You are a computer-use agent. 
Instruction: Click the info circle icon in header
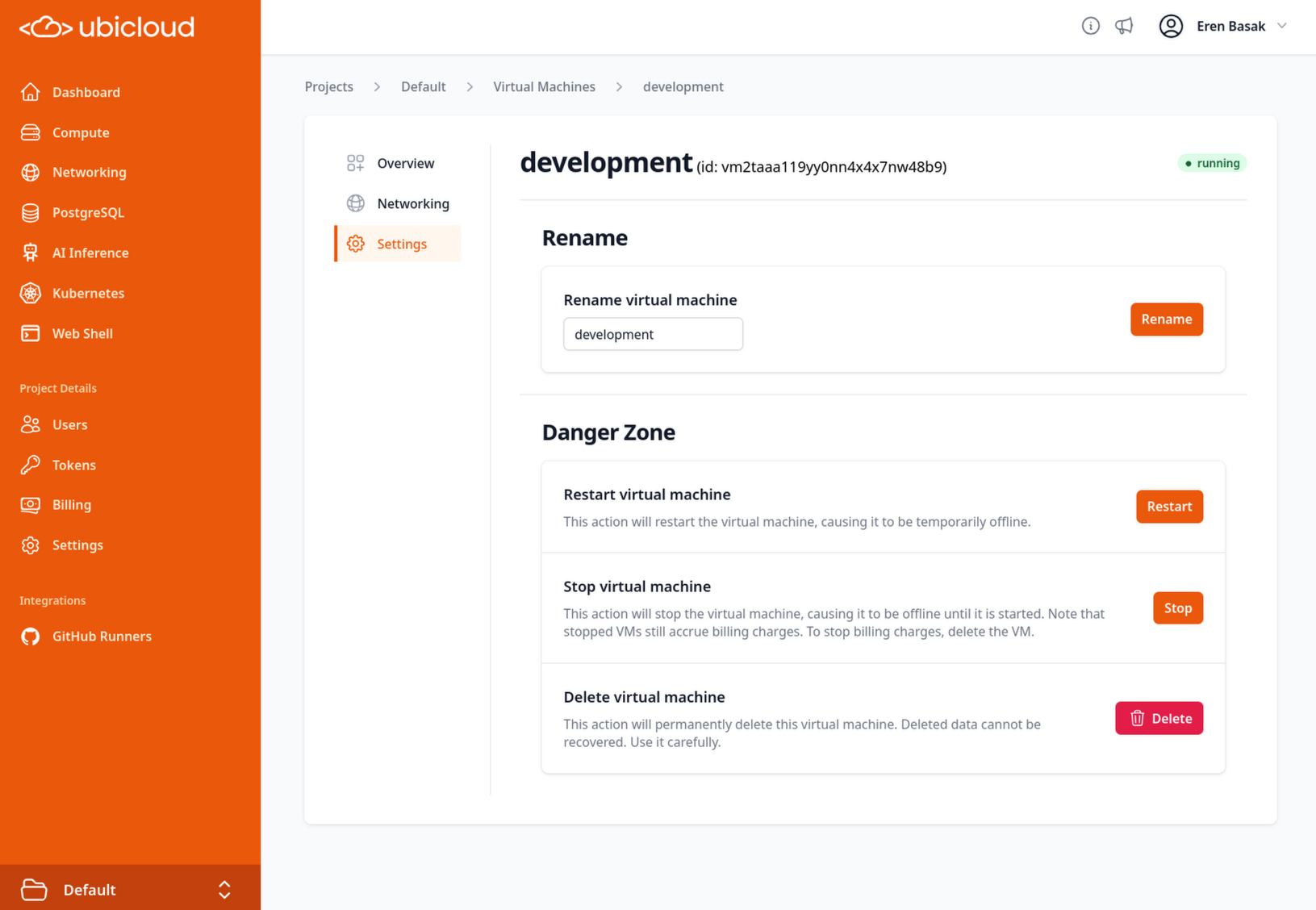(1091, 27)
